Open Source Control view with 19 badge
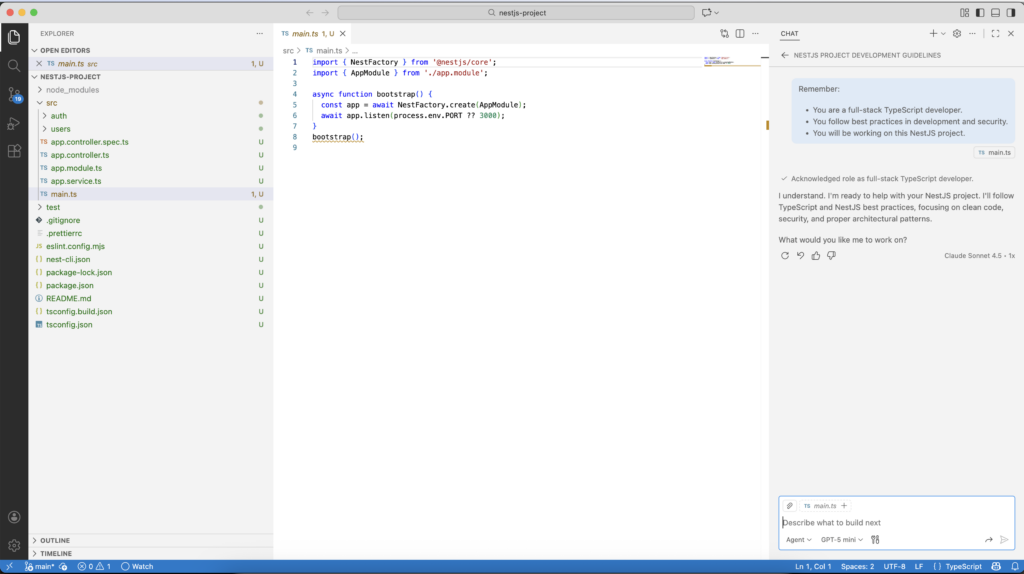 [x=14, y=95]
